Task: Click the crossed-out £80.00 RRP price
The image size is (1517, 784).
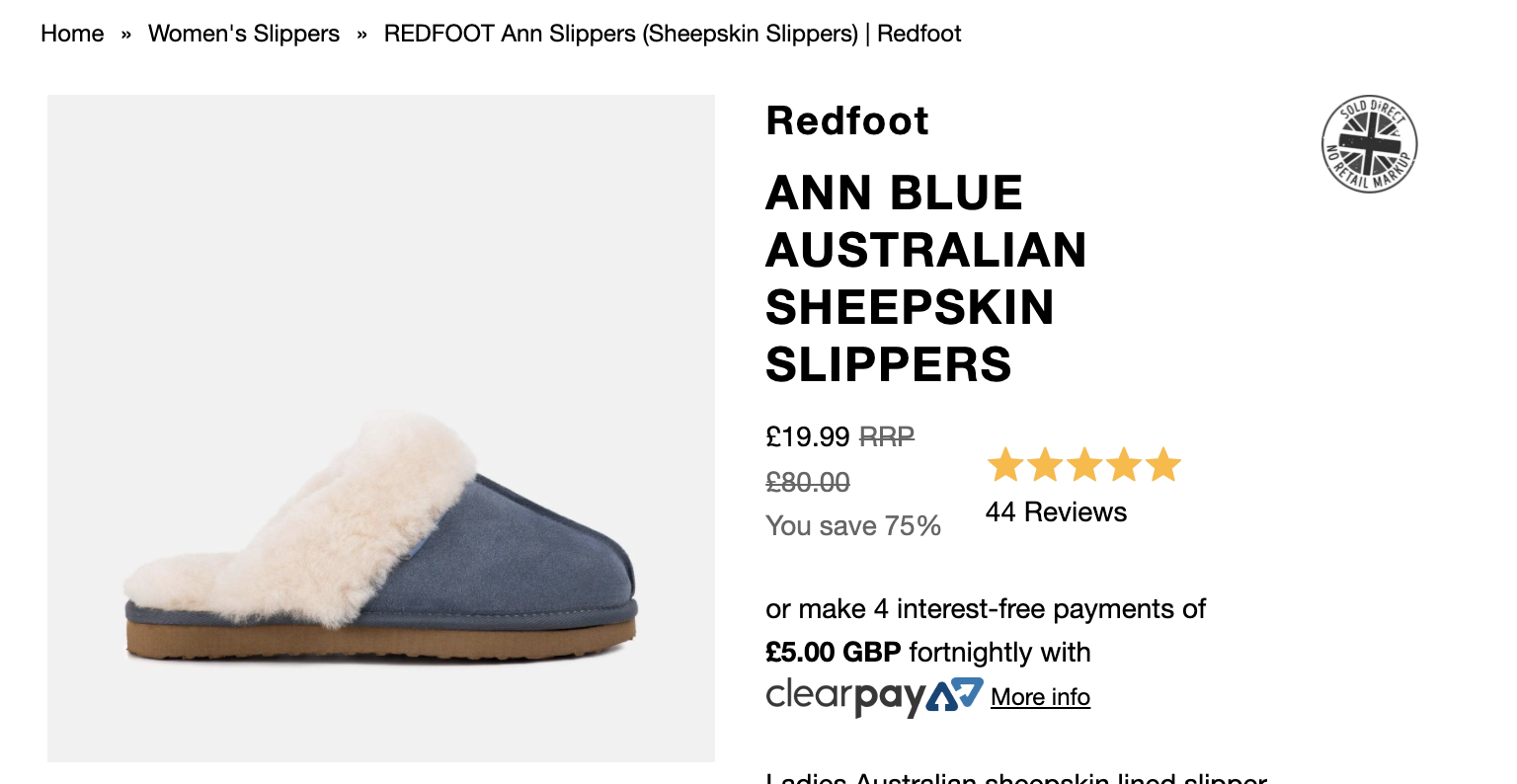Action: click(x=808, y=482)
